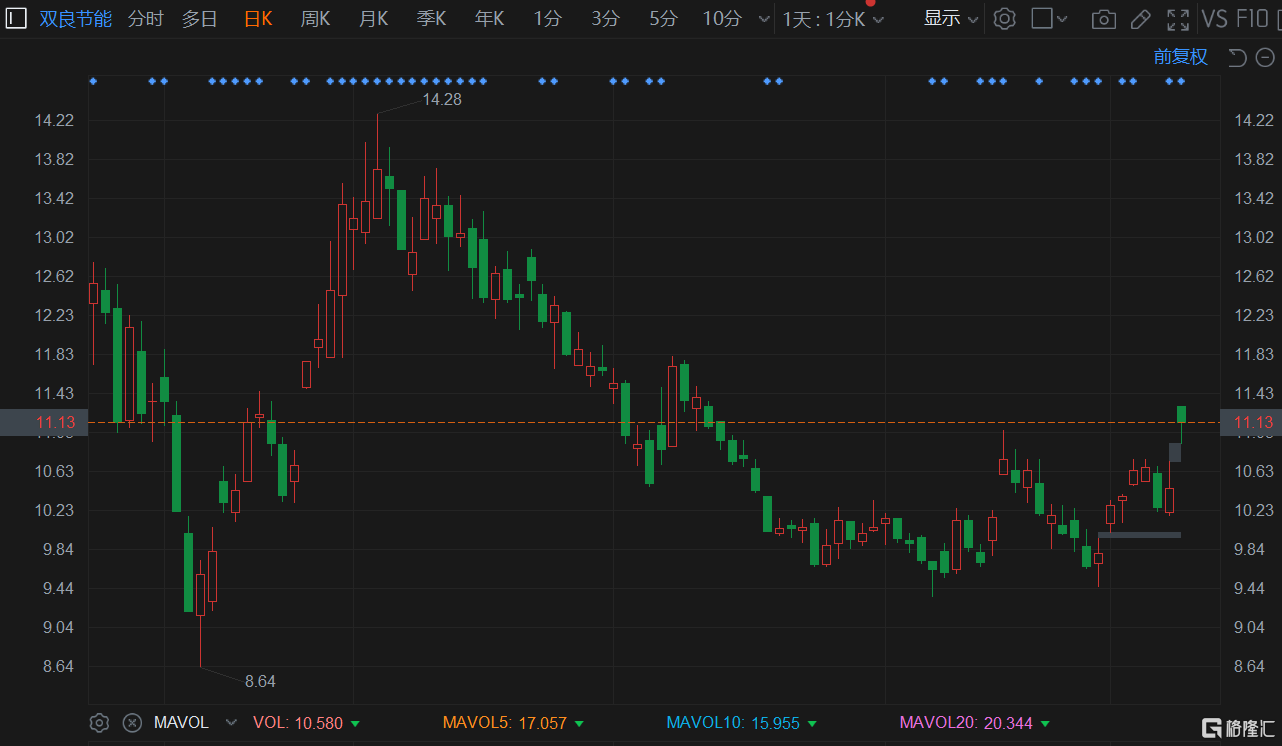The height and width of the screenshot is (746, 1282).
Task: Click the MAVOL10 label
Action: [705, 722]
